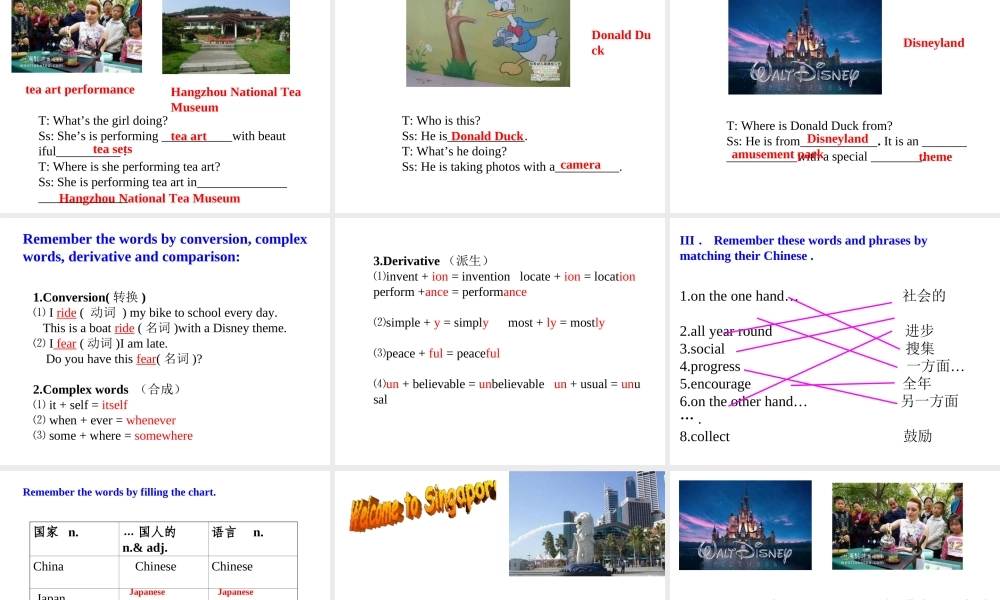Click the red caption 'tea art performance'
This screenshot has width=1000, height=600.
point(80,89)
